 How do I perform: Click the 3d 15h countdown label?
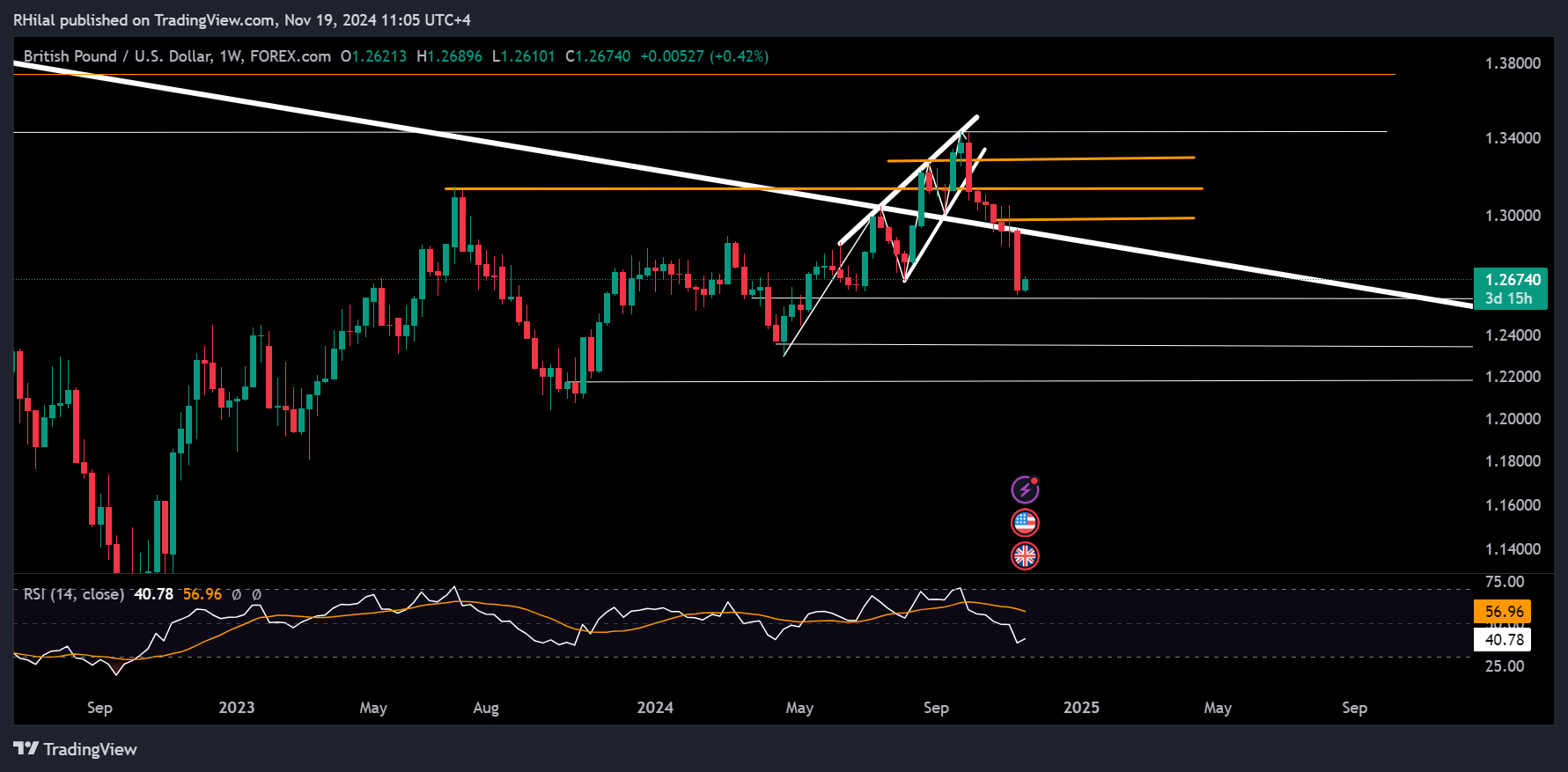tap(1509, 298)
